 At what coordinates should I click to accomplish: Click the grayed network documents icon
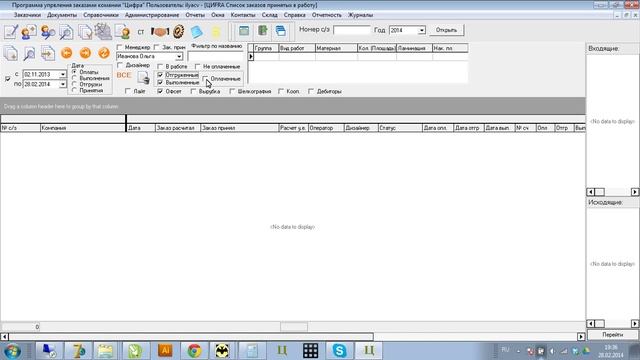click(103, 31)
